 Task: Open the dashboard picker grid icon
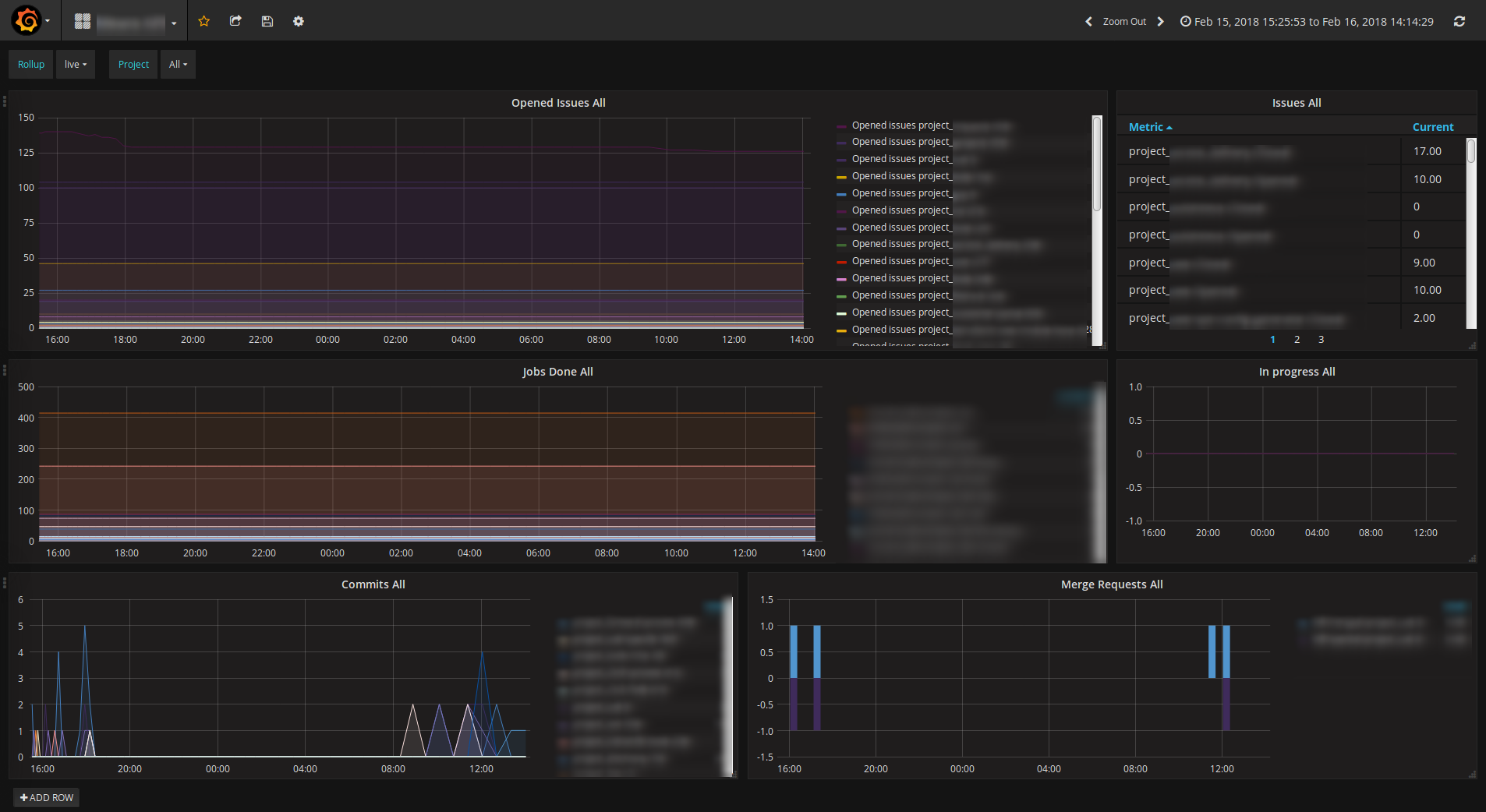[x=83, y=22]
